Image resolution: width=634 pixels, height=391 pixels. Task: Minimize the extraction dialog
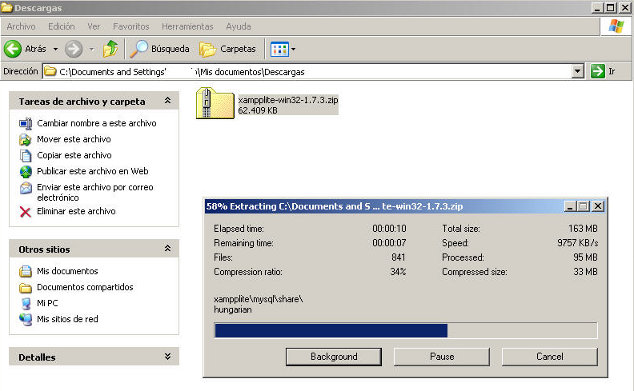coord(570,207)
